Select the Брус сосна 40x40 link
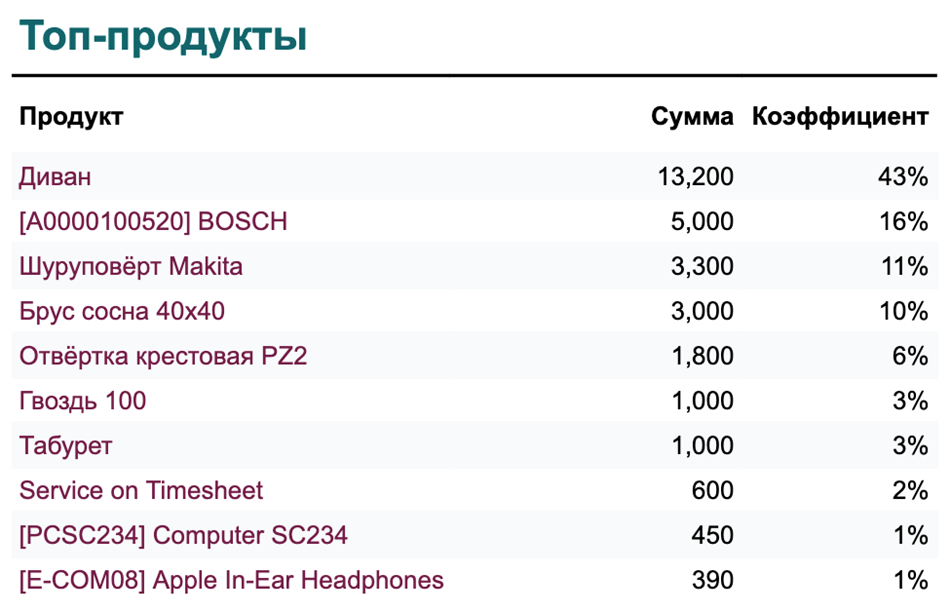 pos(122,311)
